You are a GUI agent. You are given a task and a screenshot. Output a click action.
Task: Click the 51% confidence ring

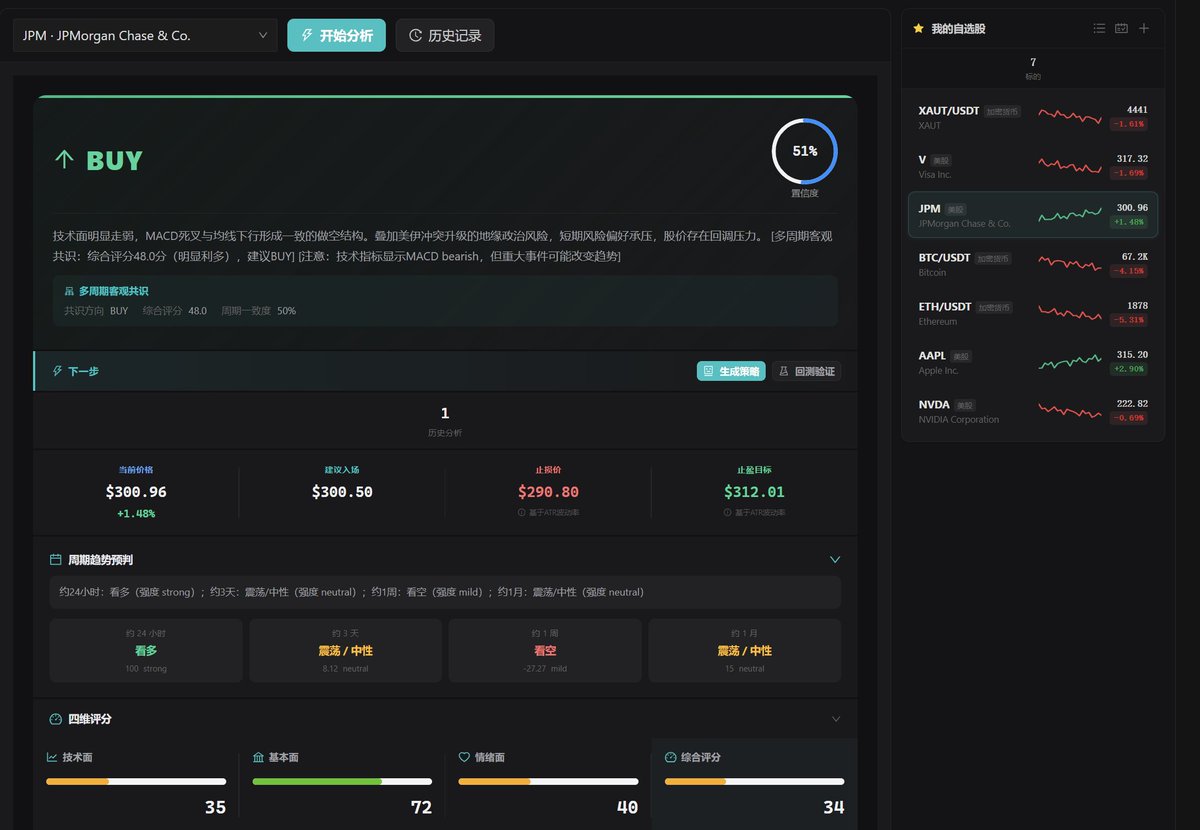[805, 151]
